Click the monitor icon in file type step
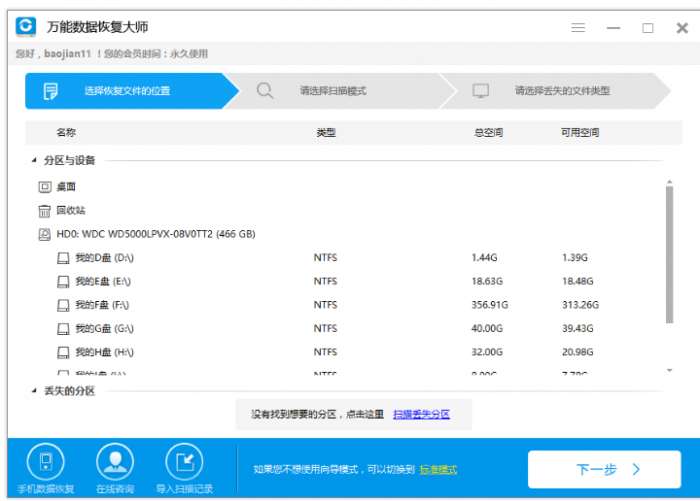This screenshot has width=700, height=501. tap(481, 91)
